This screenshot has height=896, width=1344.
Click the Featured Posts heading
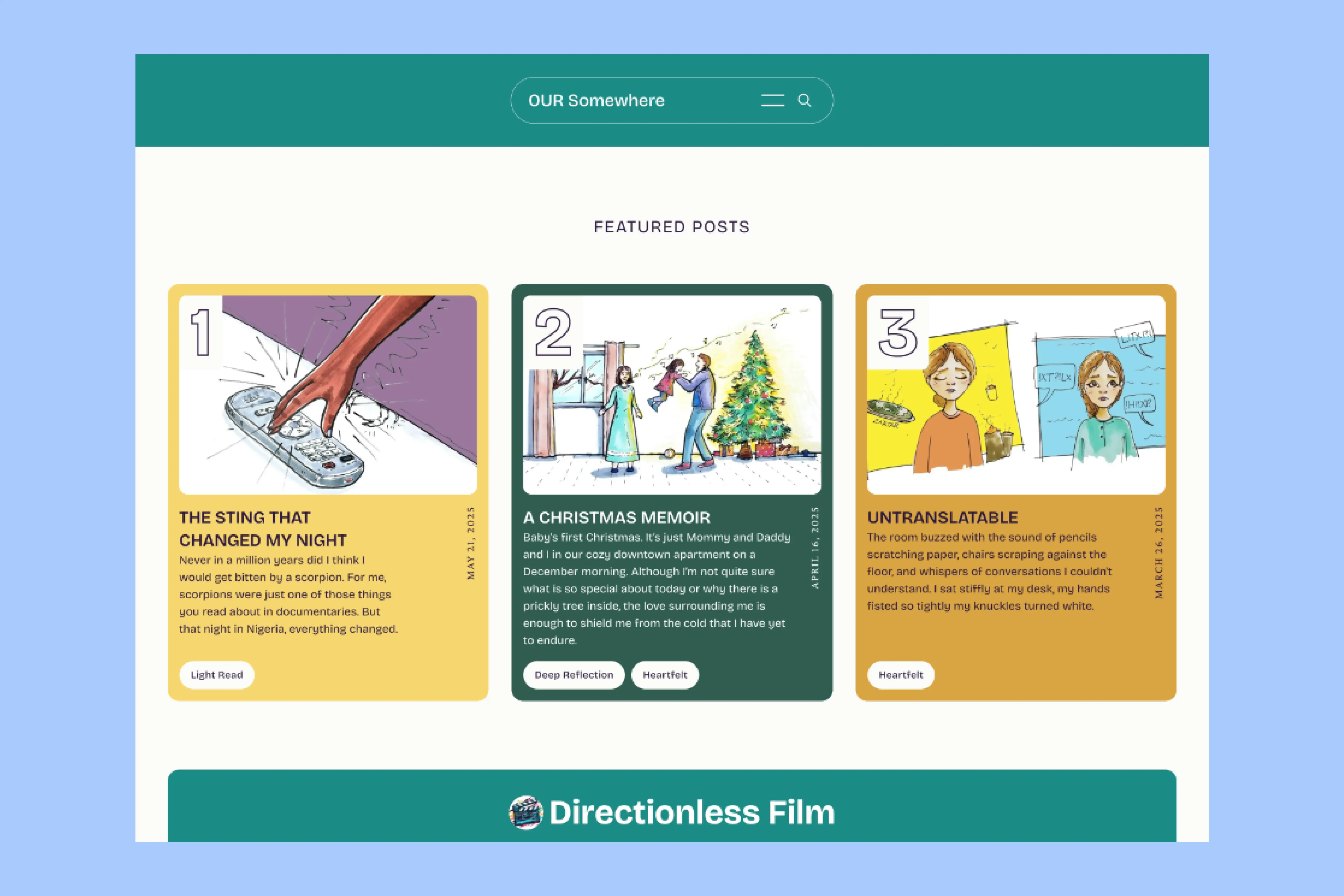(672, 227)
